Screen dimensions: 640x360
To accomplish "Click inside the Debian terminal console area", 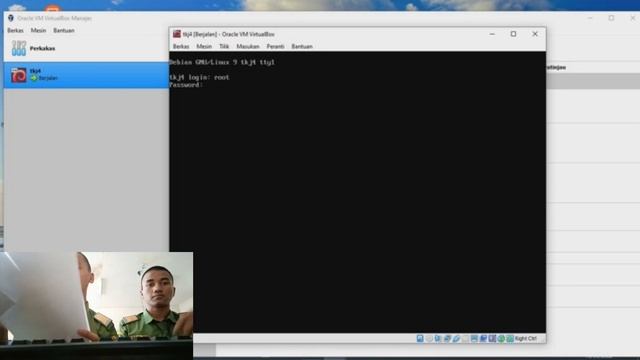I will pyautogui.click(x=358, y=192).
